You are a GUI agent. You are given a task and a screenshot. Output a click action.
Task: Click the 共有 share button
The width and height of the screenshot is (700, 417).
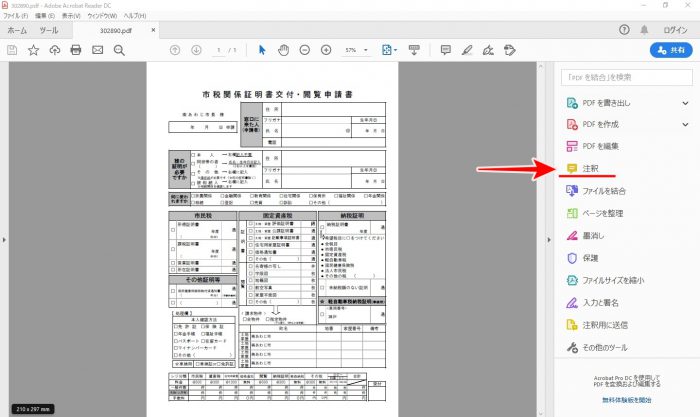(x=671, y=50)
